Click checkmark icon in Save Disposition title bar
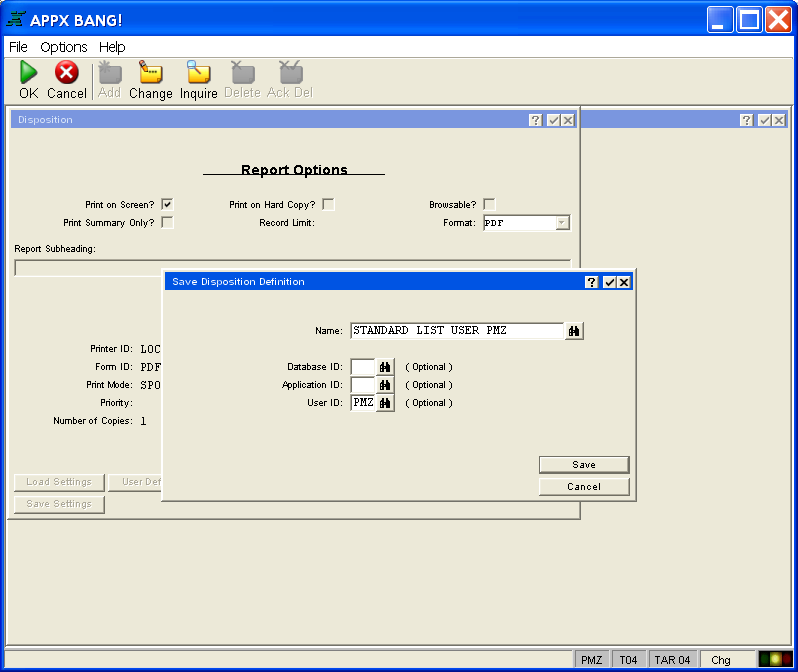Image resolution: width=798 pixels, height=672 pixels. tap(608, 282)
